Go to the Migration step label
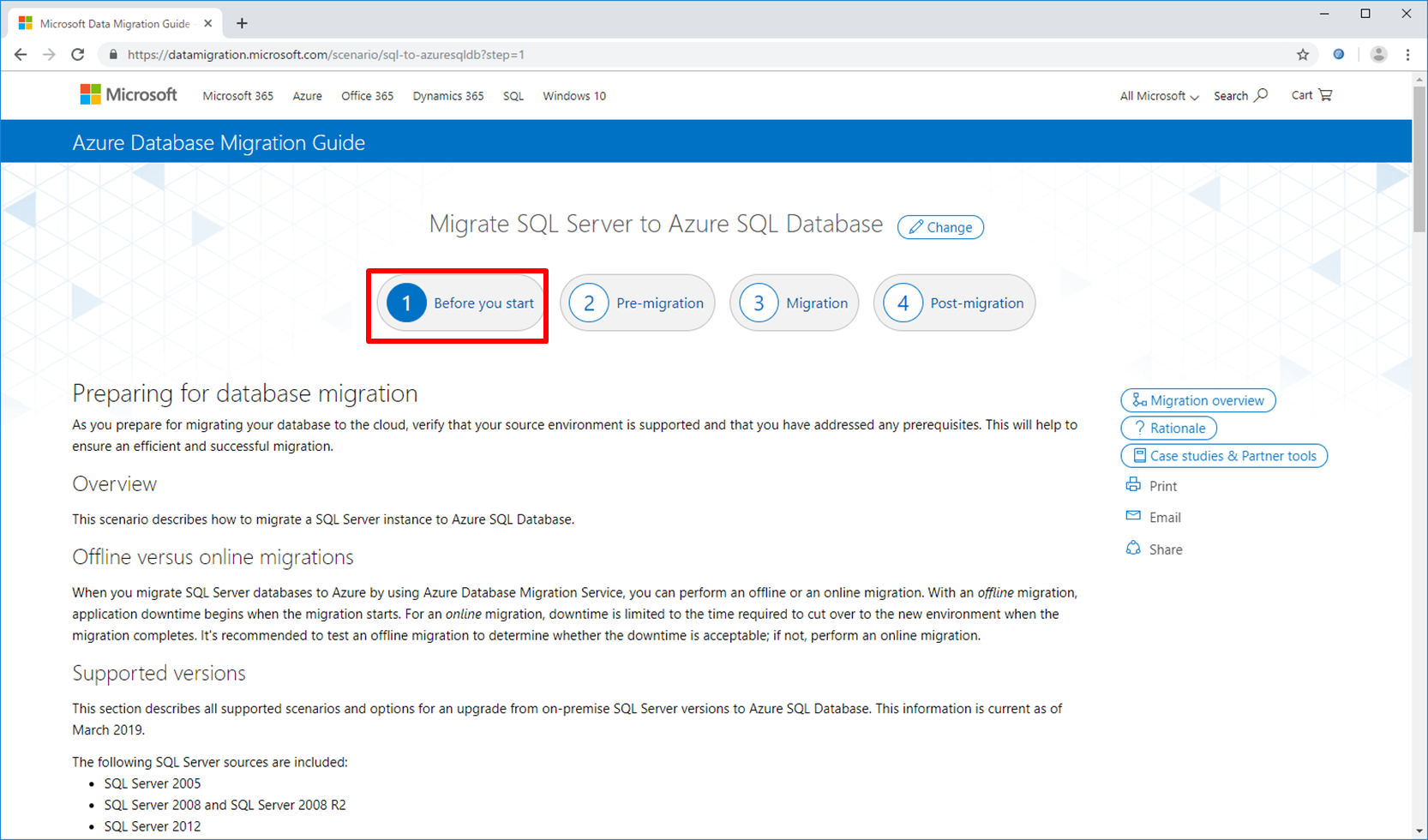 817,303
